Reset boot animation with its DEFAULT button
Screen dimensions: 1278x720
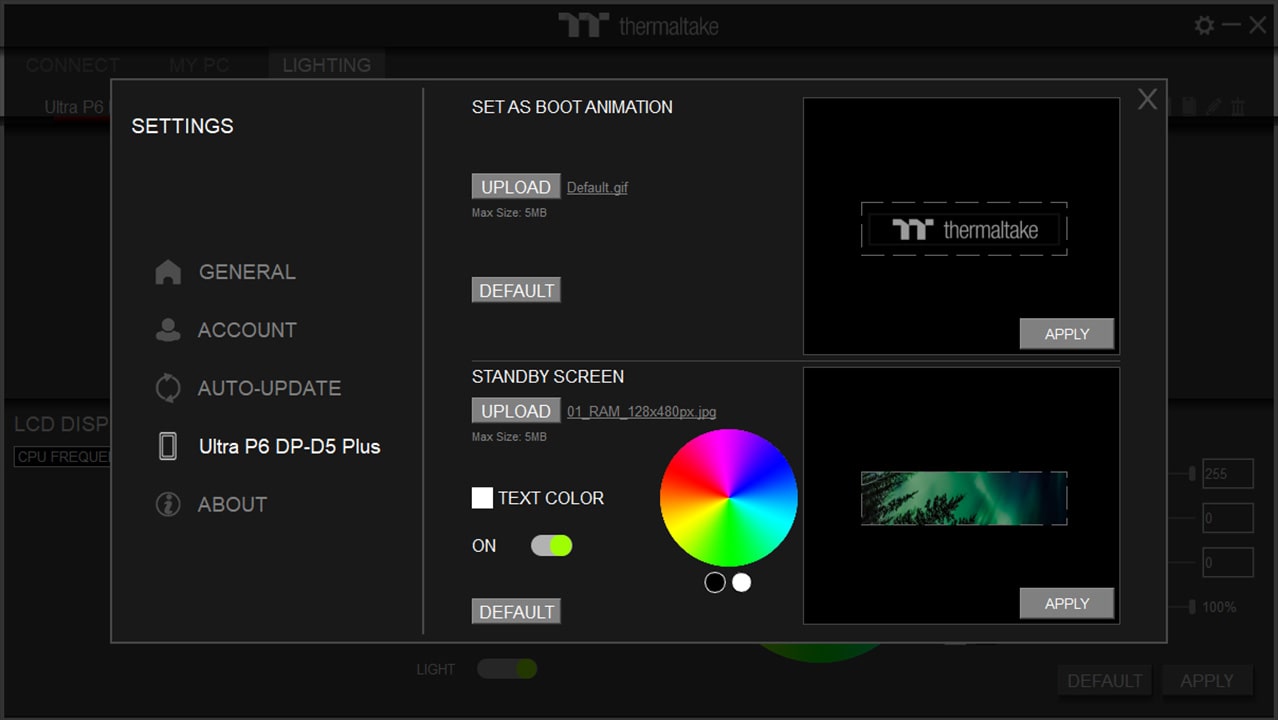516,290
